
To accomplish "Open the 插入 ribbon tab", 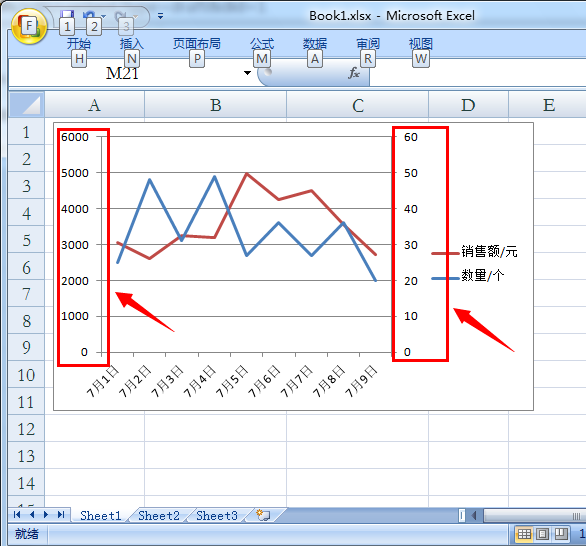I will [x=132, y=44].
